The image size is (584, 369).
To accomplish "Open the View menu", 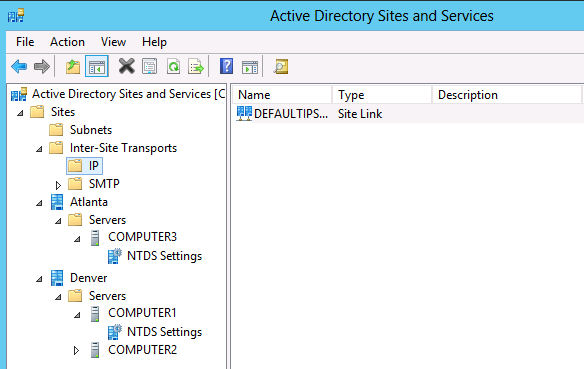I will [113, 42].
